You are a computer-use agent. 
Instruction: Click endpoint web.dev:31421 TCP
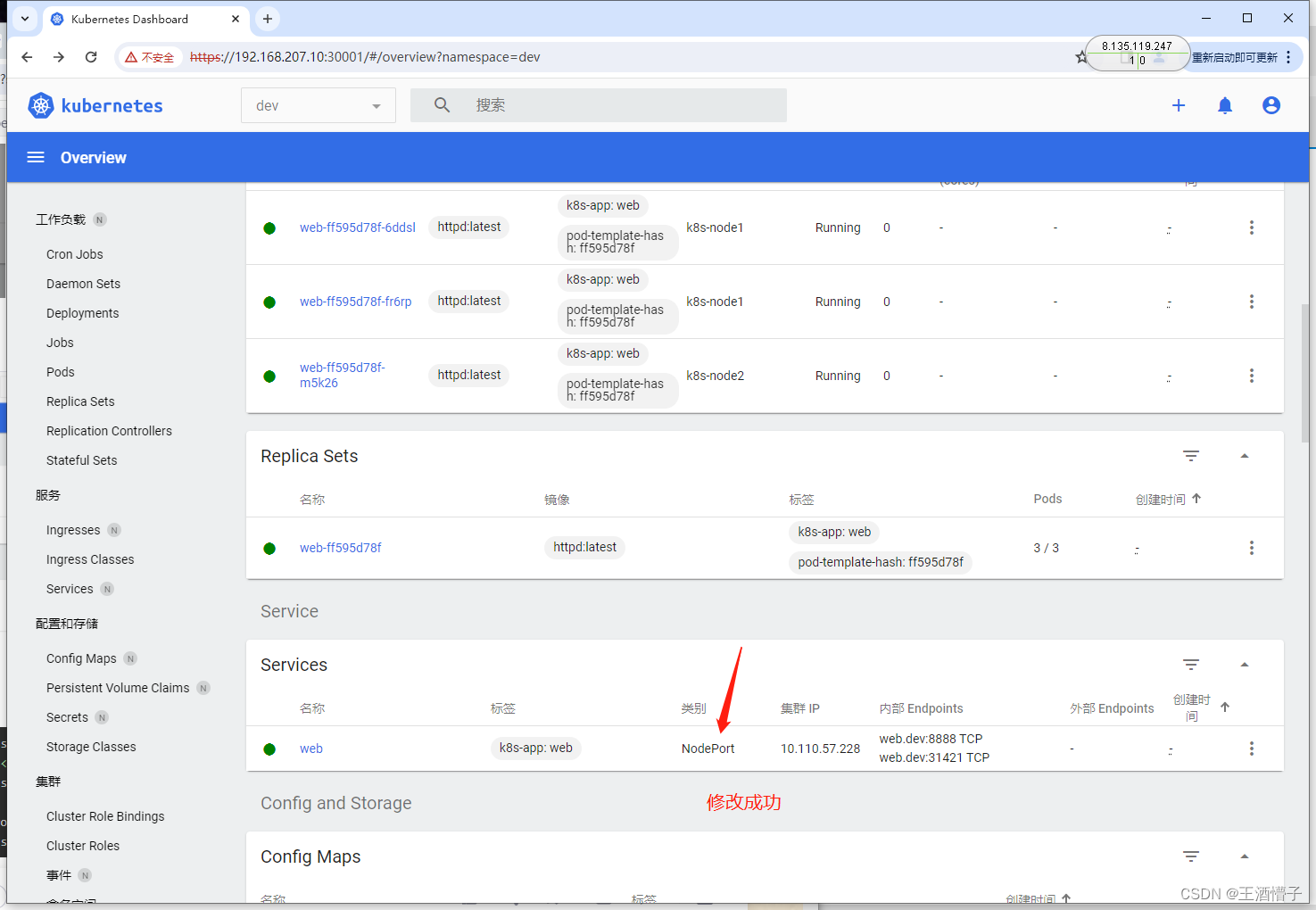point(934,757)
